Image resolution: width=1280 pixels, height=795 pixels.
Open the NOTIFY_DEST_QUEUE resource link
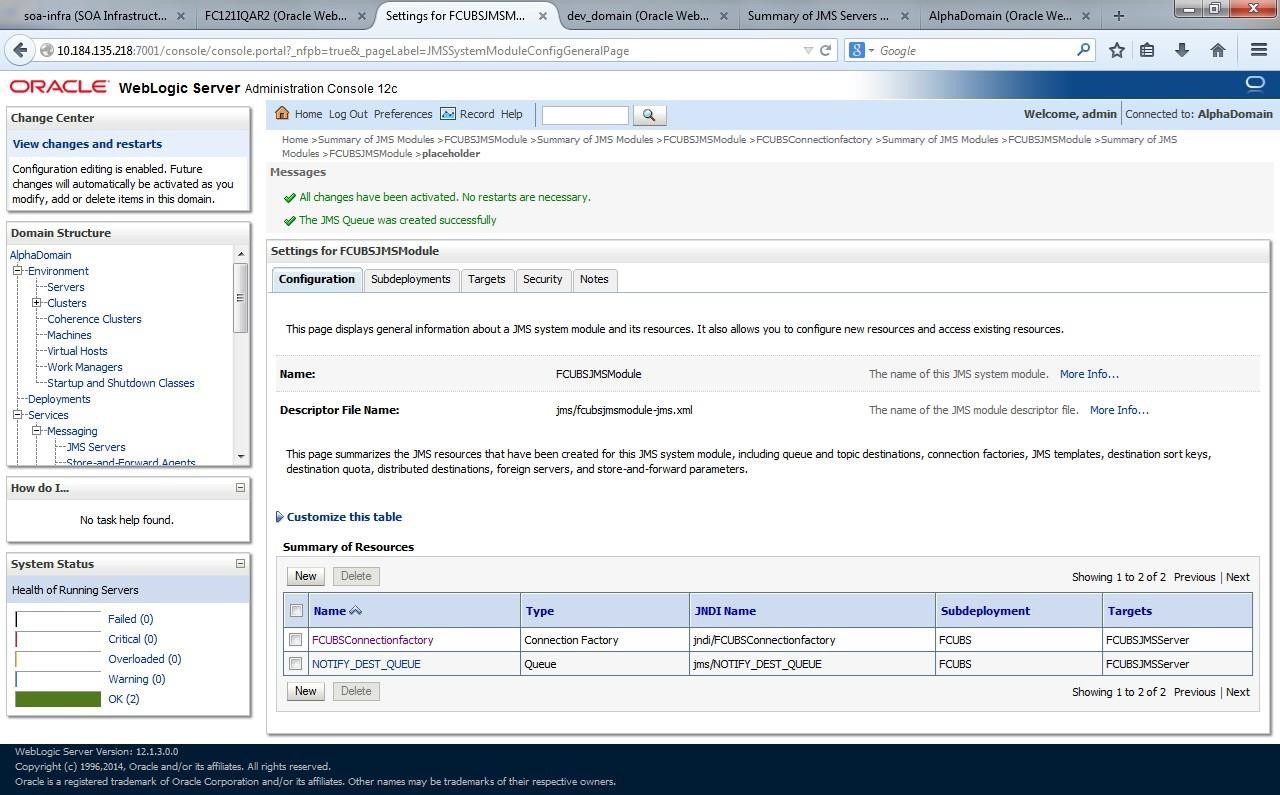[x=366, y=664]
